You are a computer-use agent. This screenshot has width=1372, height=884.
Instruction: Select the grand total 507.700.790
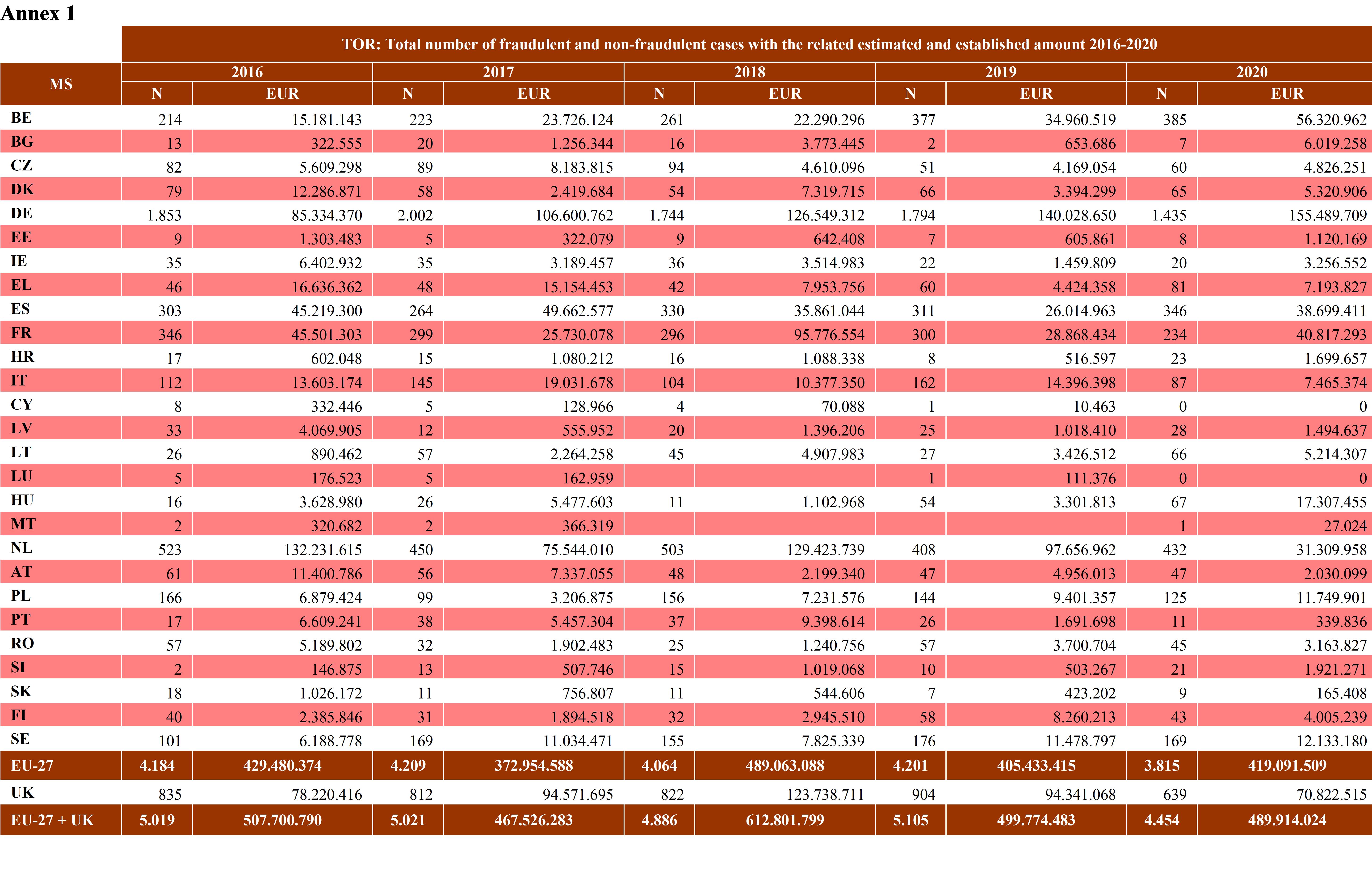coord(282,820)
